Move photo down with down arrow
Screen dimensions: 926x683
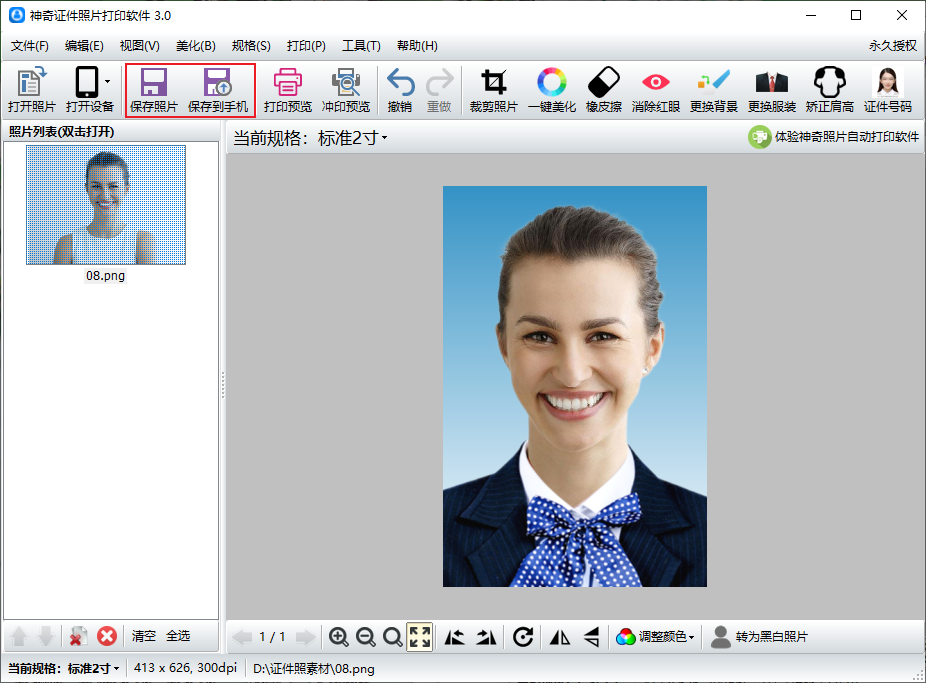[x=45, y=636]
